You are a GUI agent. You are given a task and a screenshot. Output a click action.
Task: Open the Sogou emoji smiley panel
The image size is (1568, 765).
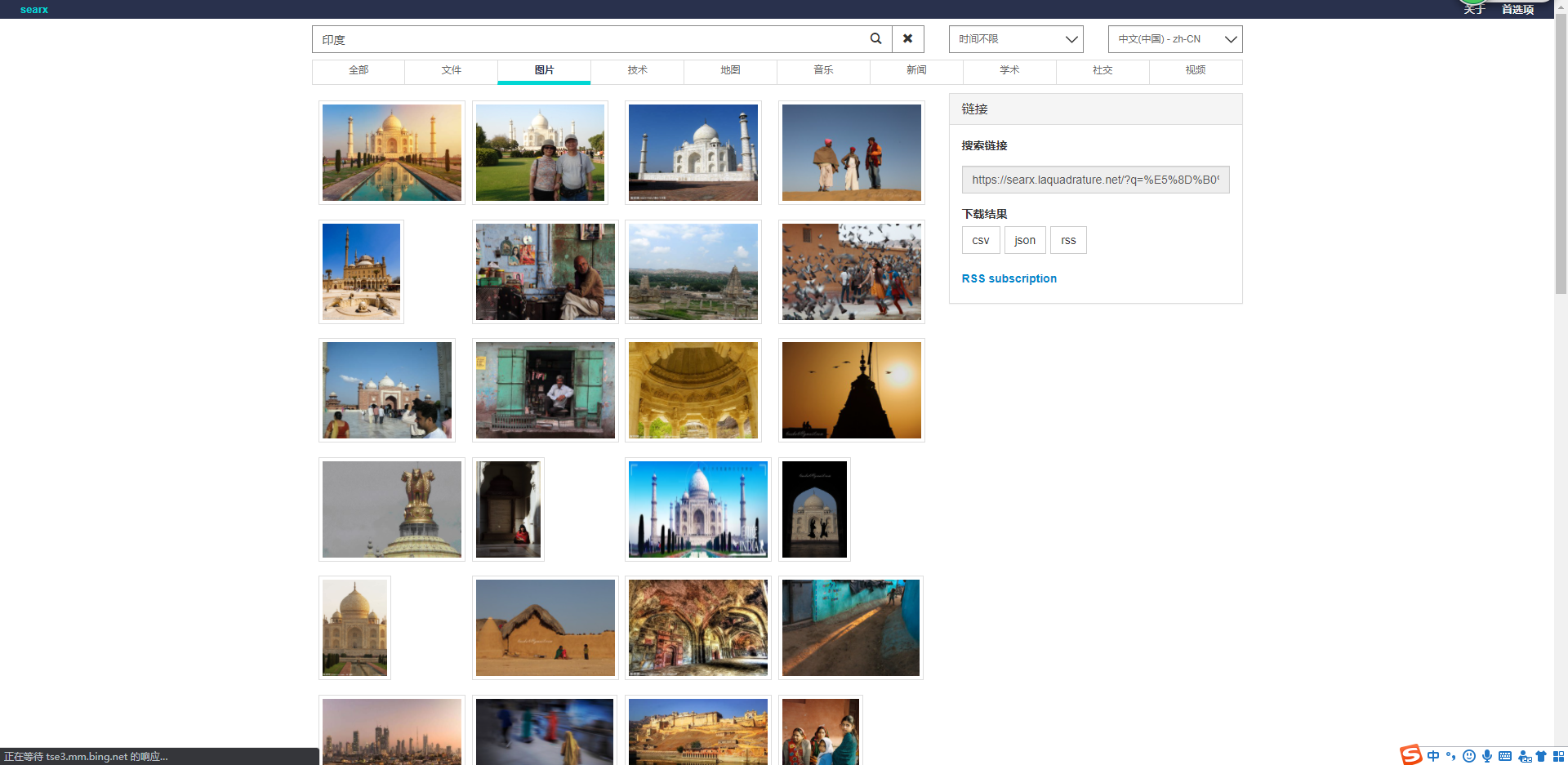pos(1469,756)
